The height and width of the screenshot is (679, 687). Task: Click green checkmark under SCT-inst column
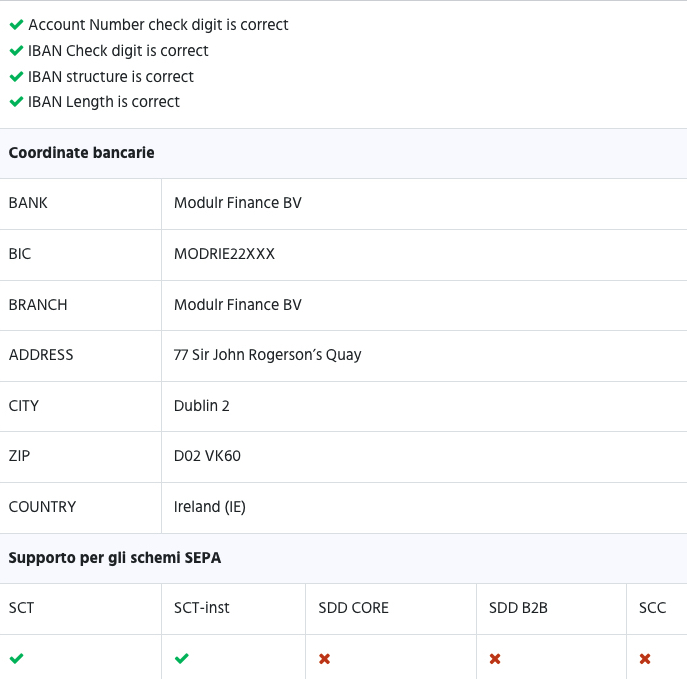[x=181, y=658]
